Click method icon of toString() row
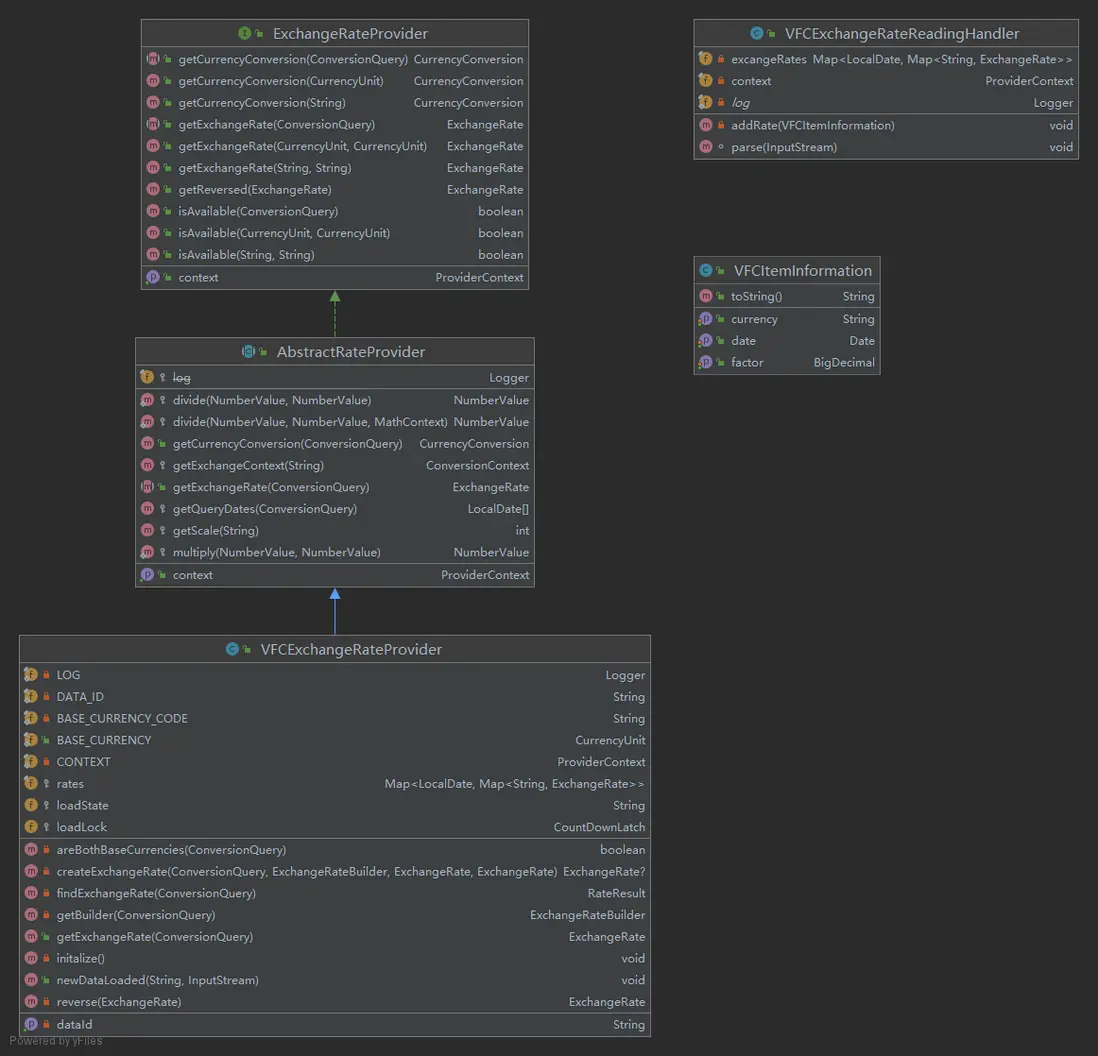 706,296
